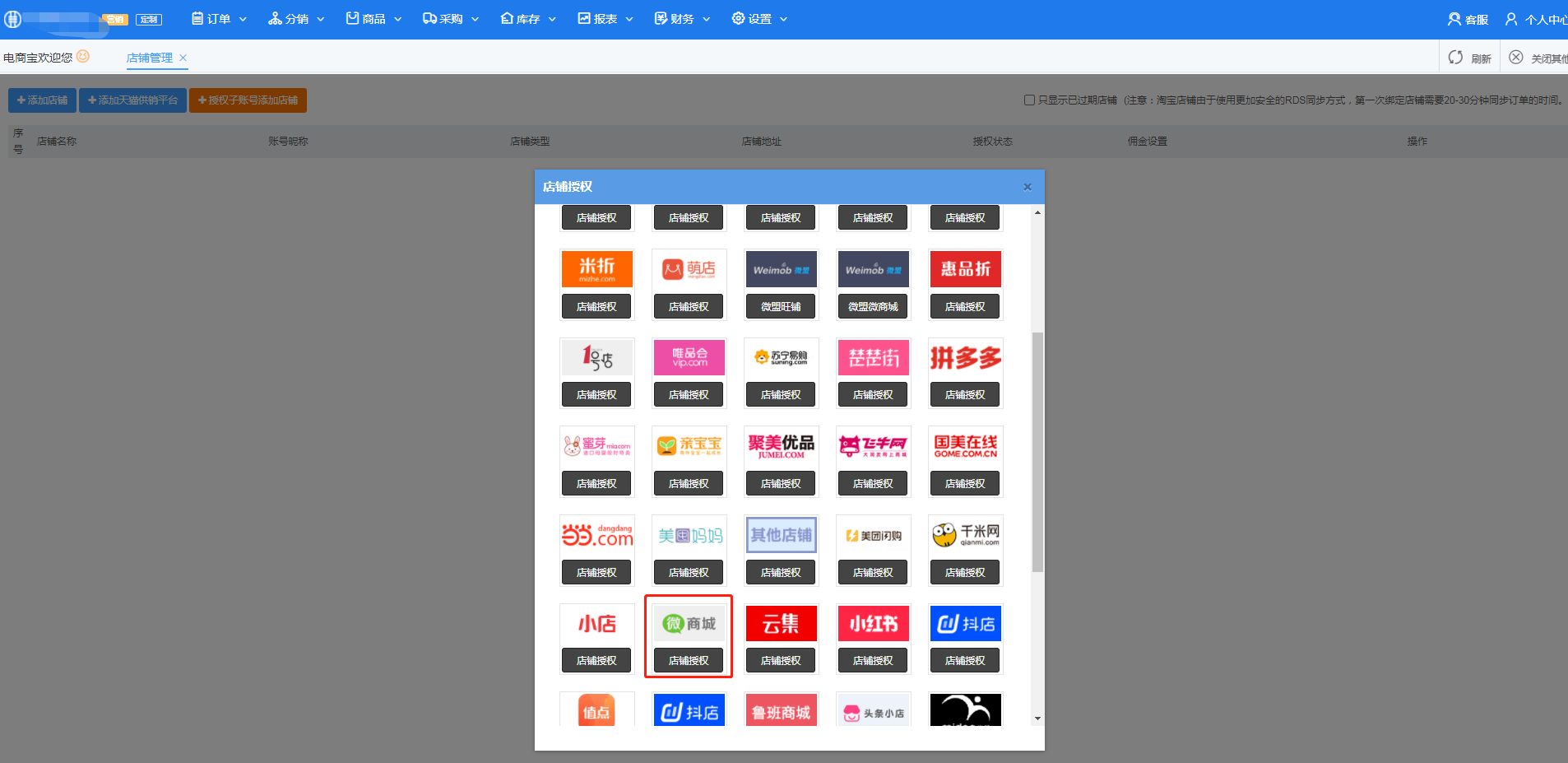Toggle 只显示已过期店铺 checkbox
The width and height of the screenshot is (1568, 763).
[x=1029, y=100]
